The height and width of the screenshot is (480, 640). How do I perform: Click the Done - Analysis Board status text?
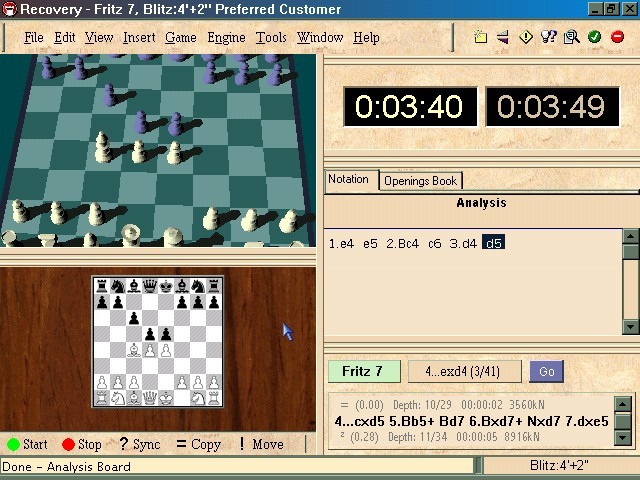(67, 467)
